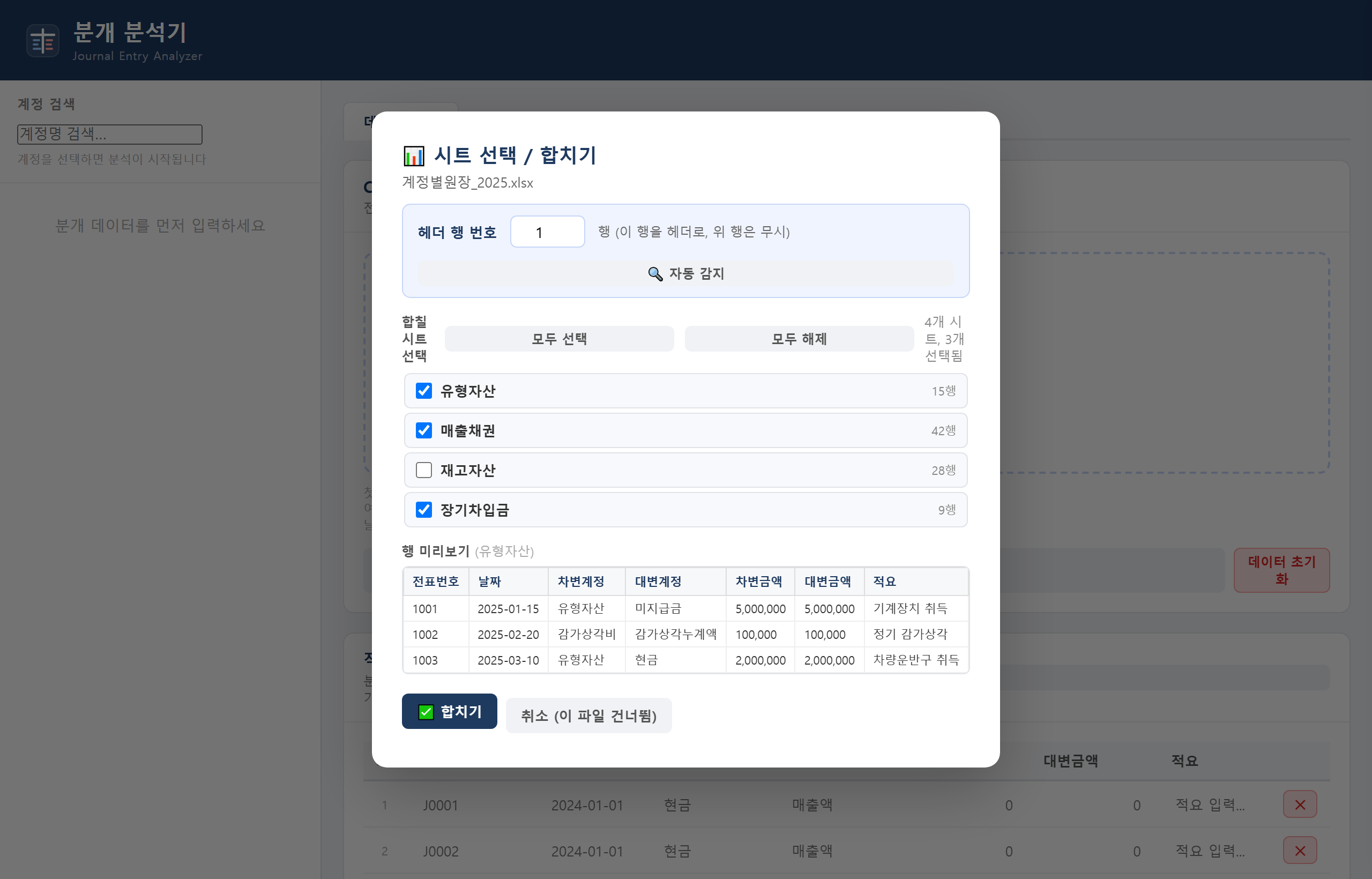Delete row J0001 with its red X
Viewport: 1372px width, 879px height.
1300,805
